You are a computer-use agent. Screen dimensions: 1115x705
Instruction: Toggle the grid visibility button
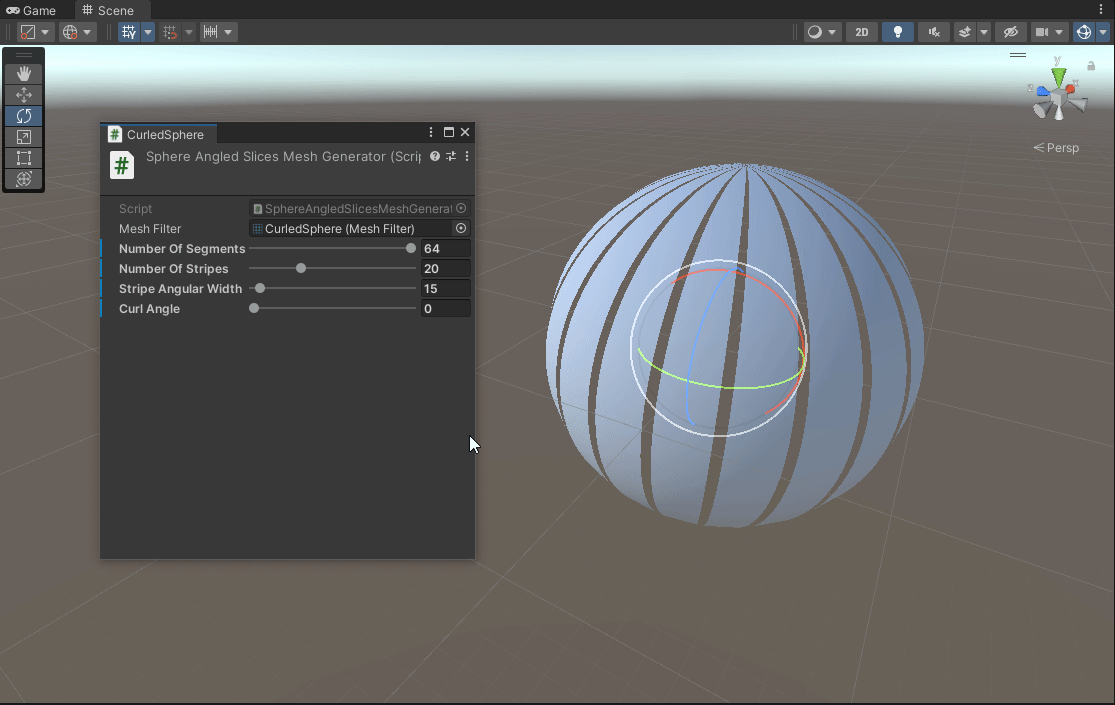tap(129, 32)
